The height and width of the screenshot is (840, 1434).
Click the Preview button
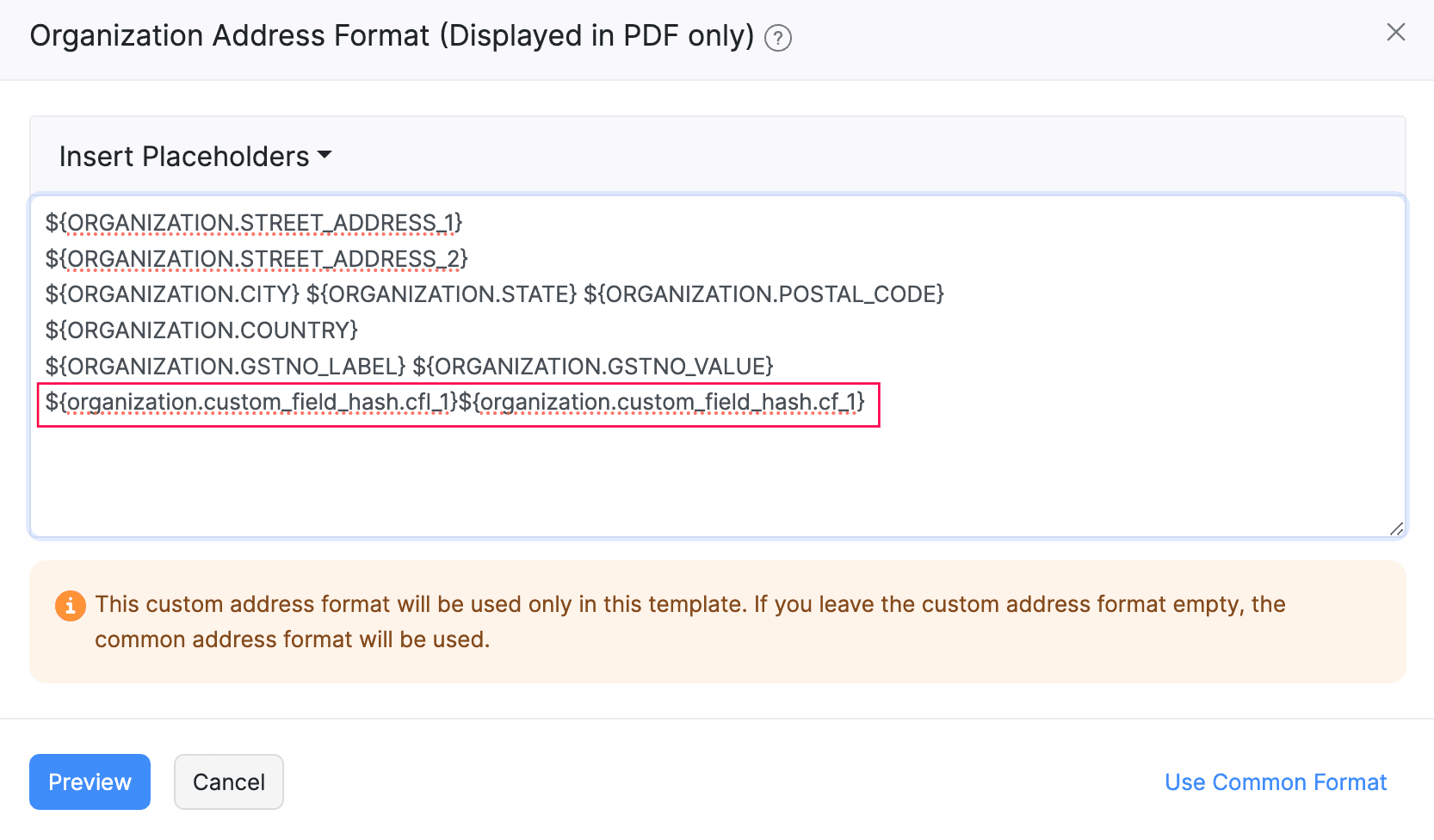(90, 781)
